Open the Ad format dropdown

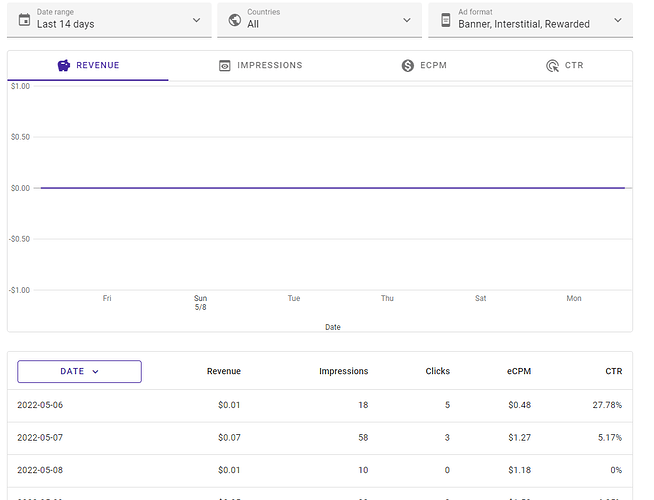[x=530, y=20]
